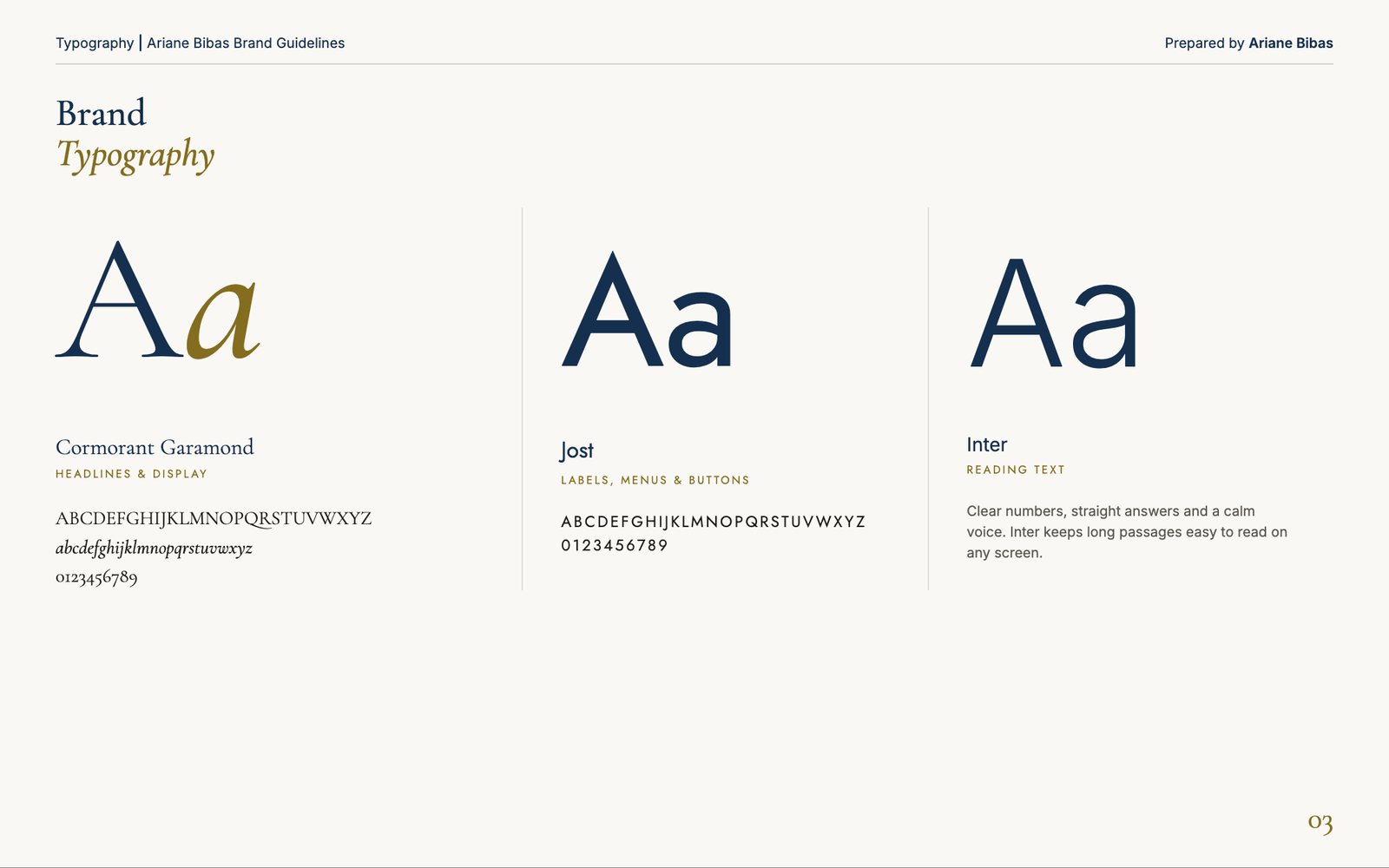Click the Jost numerals '0123456789'
Screen dimensions: 1389x868
(615, 545)
